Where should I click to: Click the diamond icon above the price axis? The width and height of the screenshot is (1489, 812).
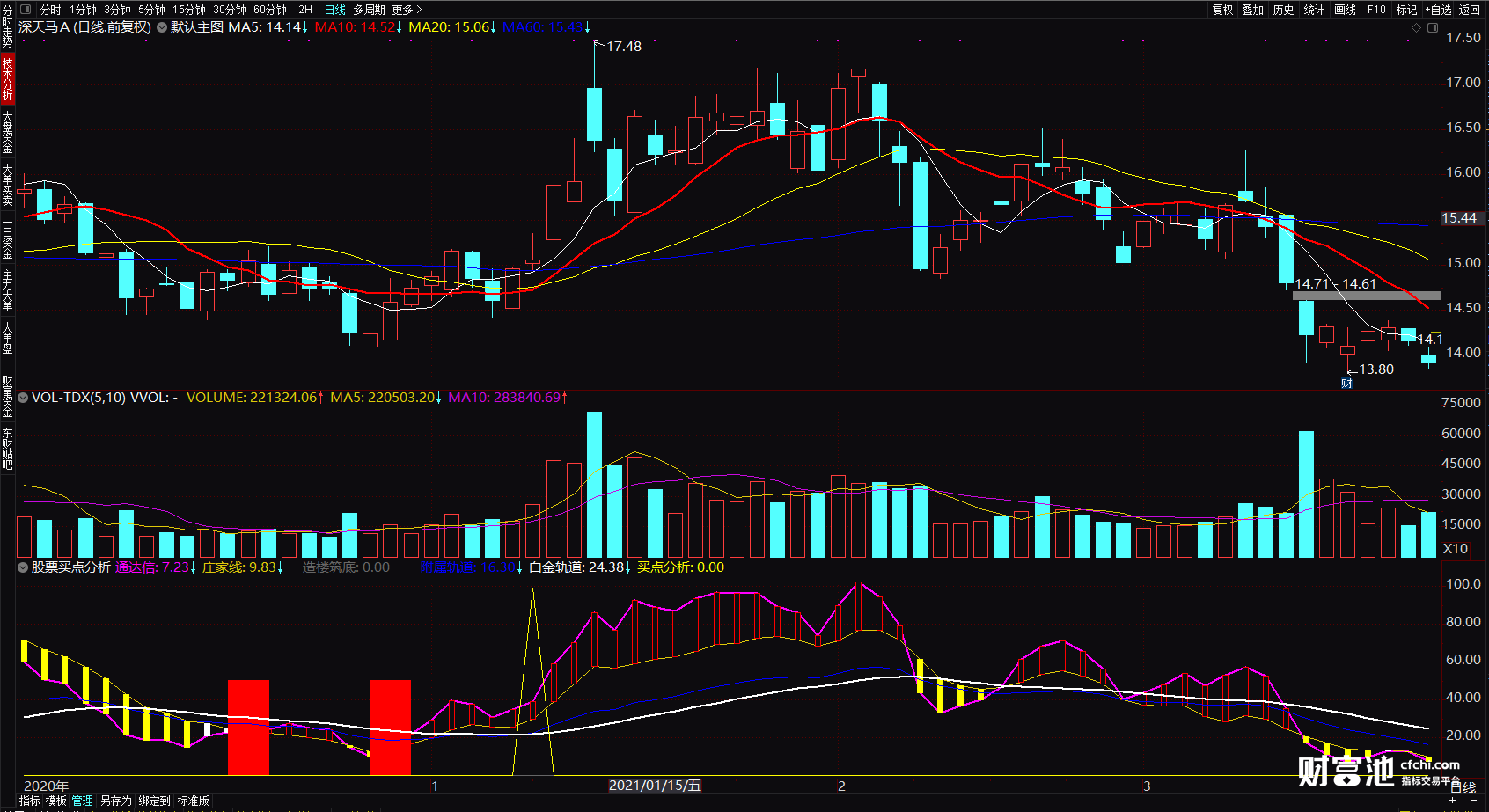tap(1416, 28)
